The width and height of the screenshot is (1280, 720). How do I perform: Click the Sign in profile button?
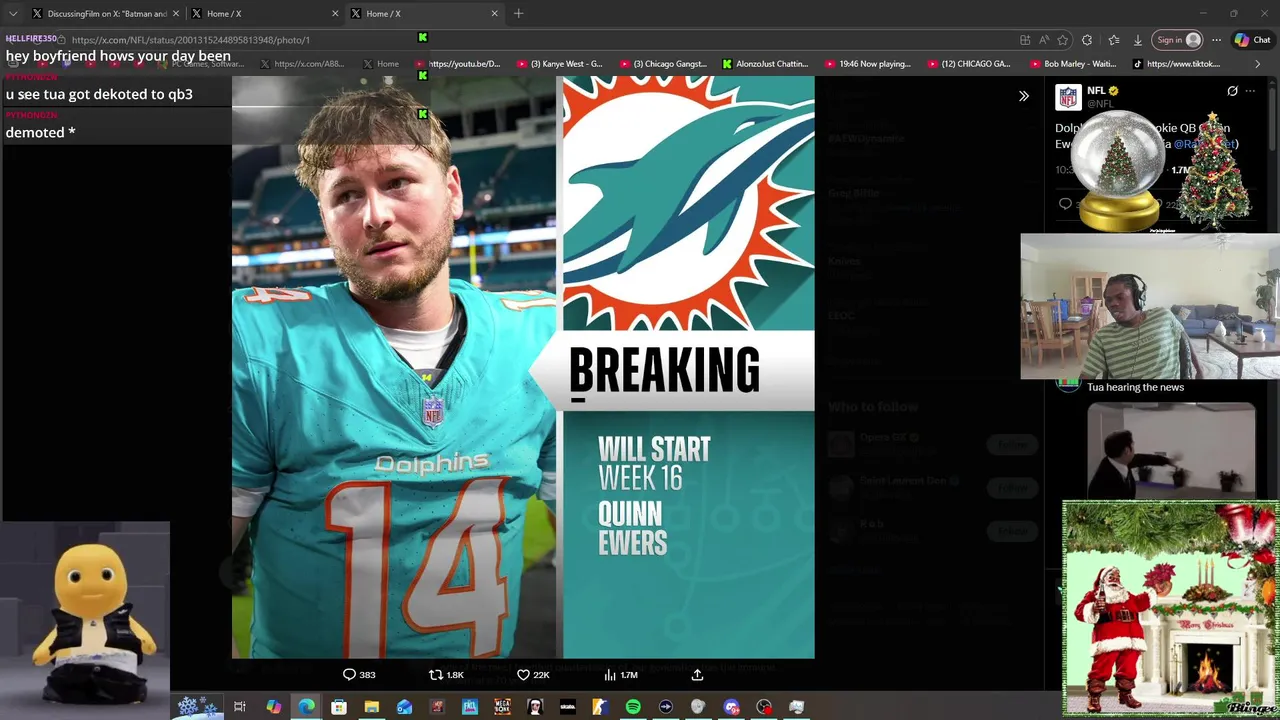point(1178,40)
